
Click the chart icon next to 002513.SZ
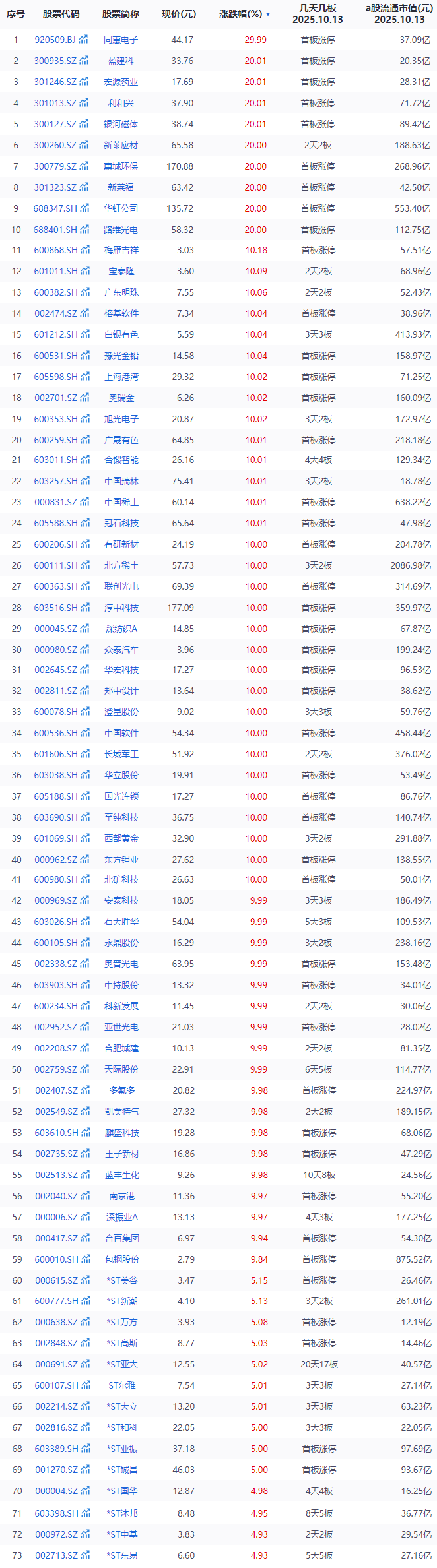click(84, 1175)
